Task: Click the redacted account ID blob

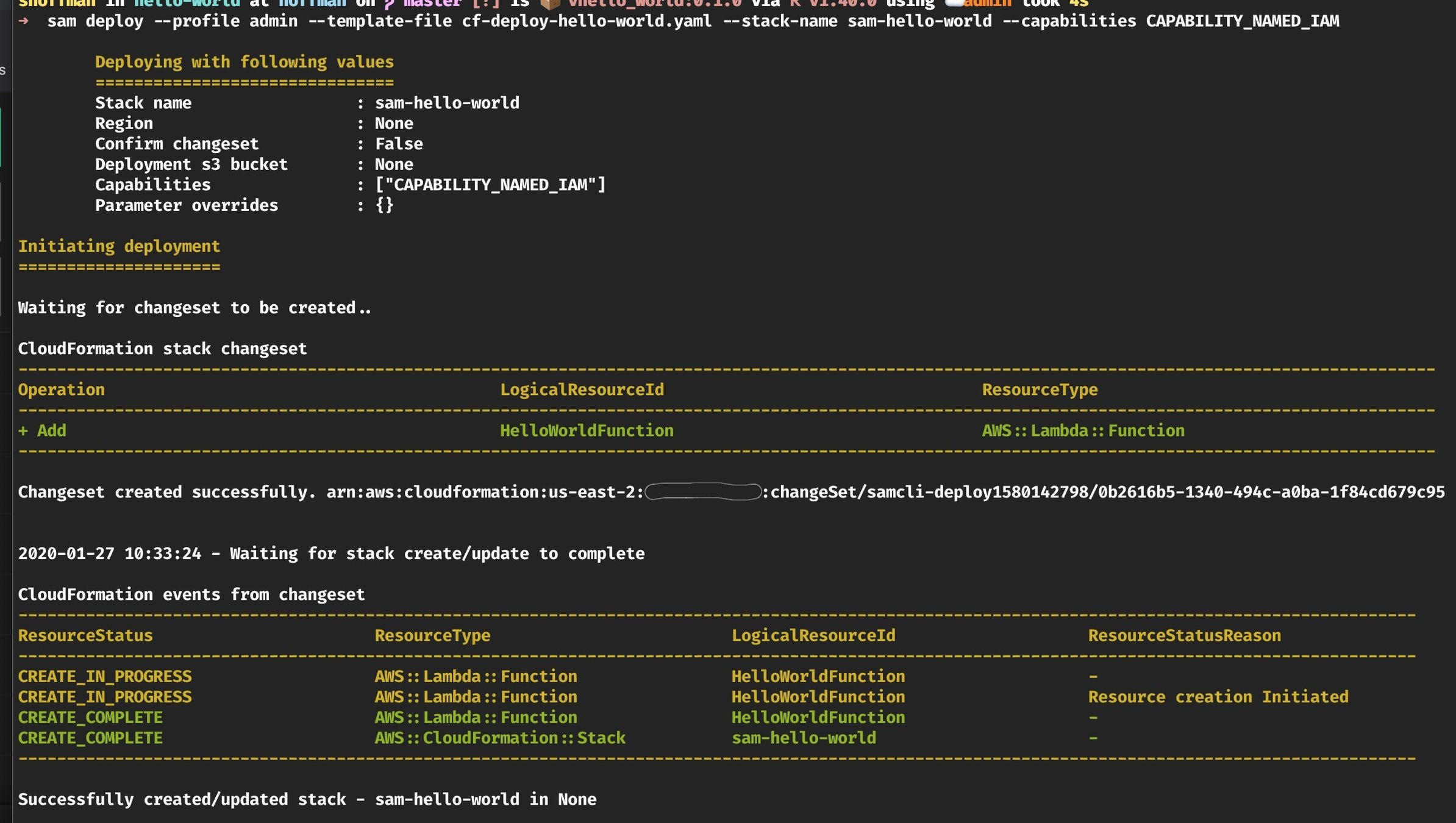Action: (x=703, y=492)
